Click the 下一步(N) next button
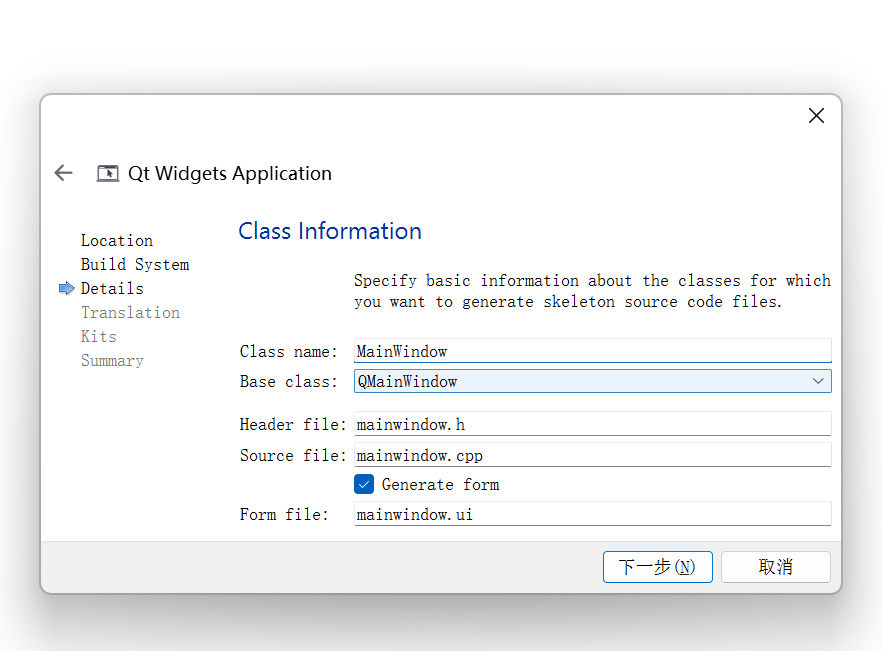The image size is (882, 651). click(658, 567)
